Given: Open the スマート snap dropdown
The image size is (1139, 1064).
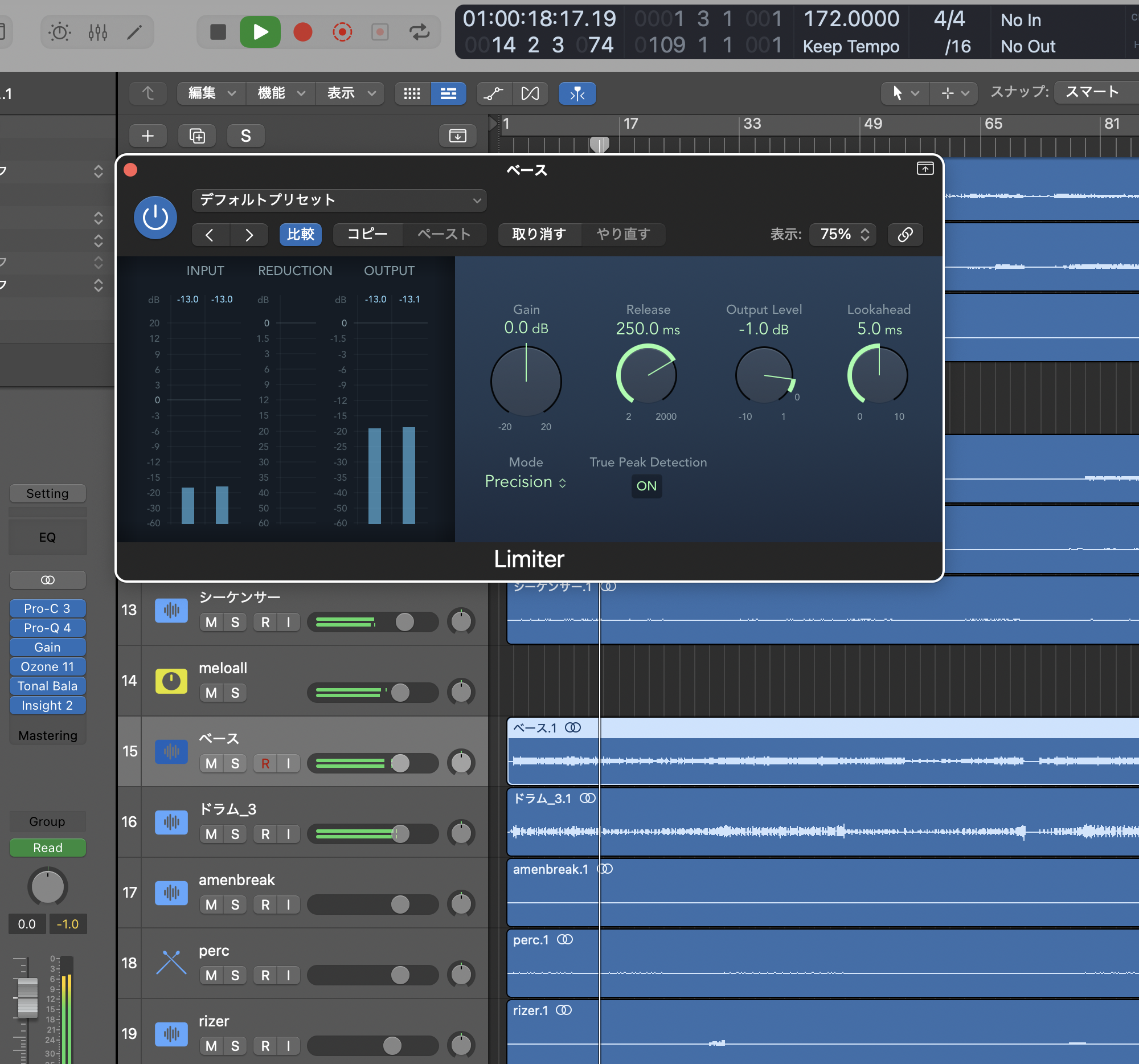Looking at the screenshot, I should point(1097,92).
